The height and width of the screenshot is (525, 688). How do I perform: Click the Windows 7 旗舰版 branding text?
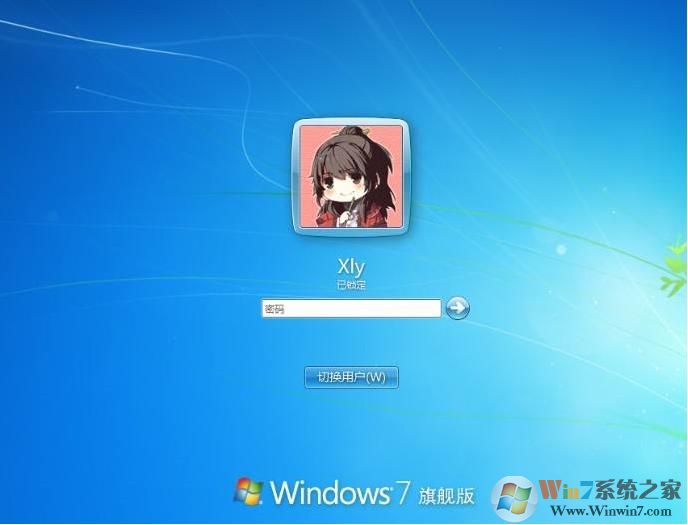(373, 493)
